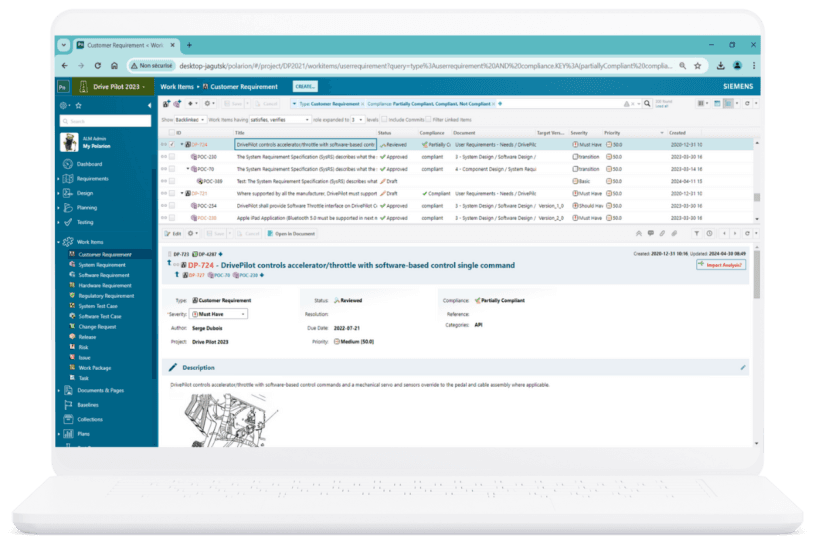This screenshot has height=543, width=815.
Task: Click the description edit pencil on the right
Action: (742, 367)
